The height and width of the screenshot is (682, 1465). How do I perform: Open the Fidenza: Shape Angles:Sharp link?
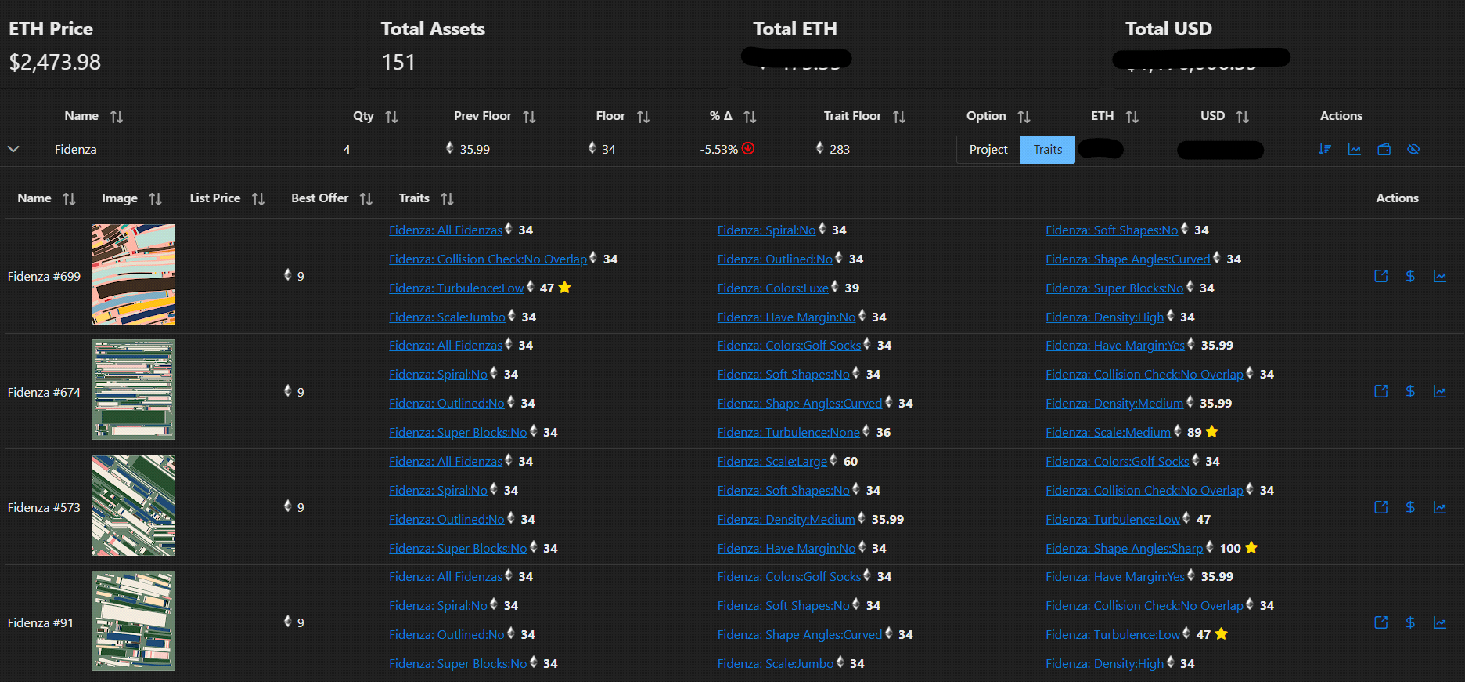(1124, 548)
